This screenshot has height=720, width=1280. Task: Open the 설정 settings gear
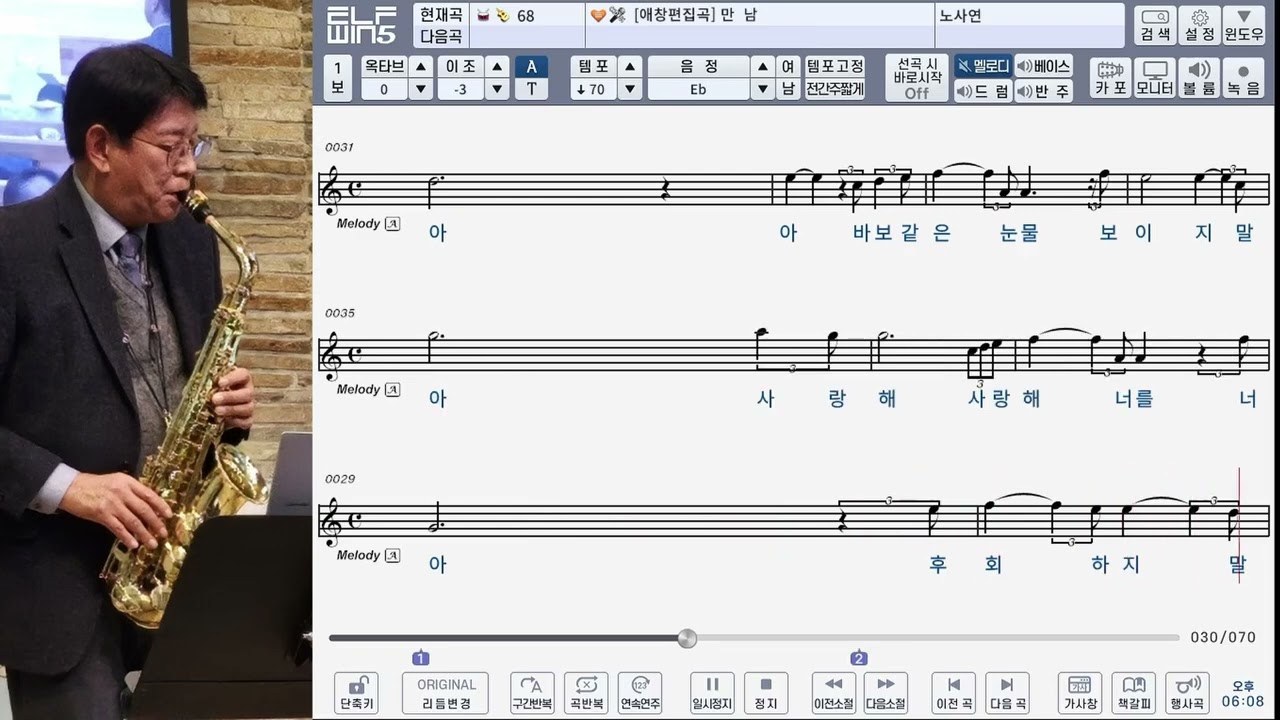pyautogui.click(x=1200, y=25)
